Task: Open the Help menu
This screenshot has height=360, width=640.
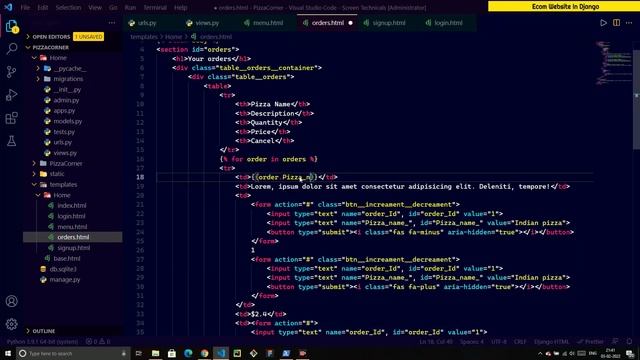Action: (180, 7)
